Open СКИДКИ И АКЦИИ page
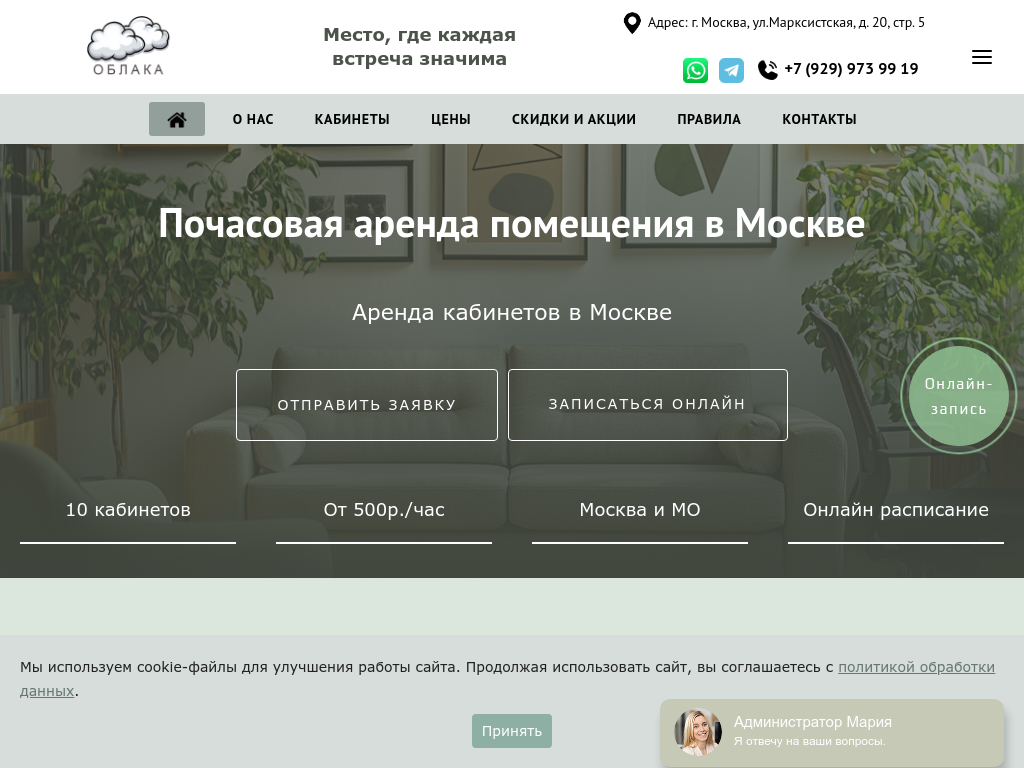 pyautogui.click(x=573, y=119)
